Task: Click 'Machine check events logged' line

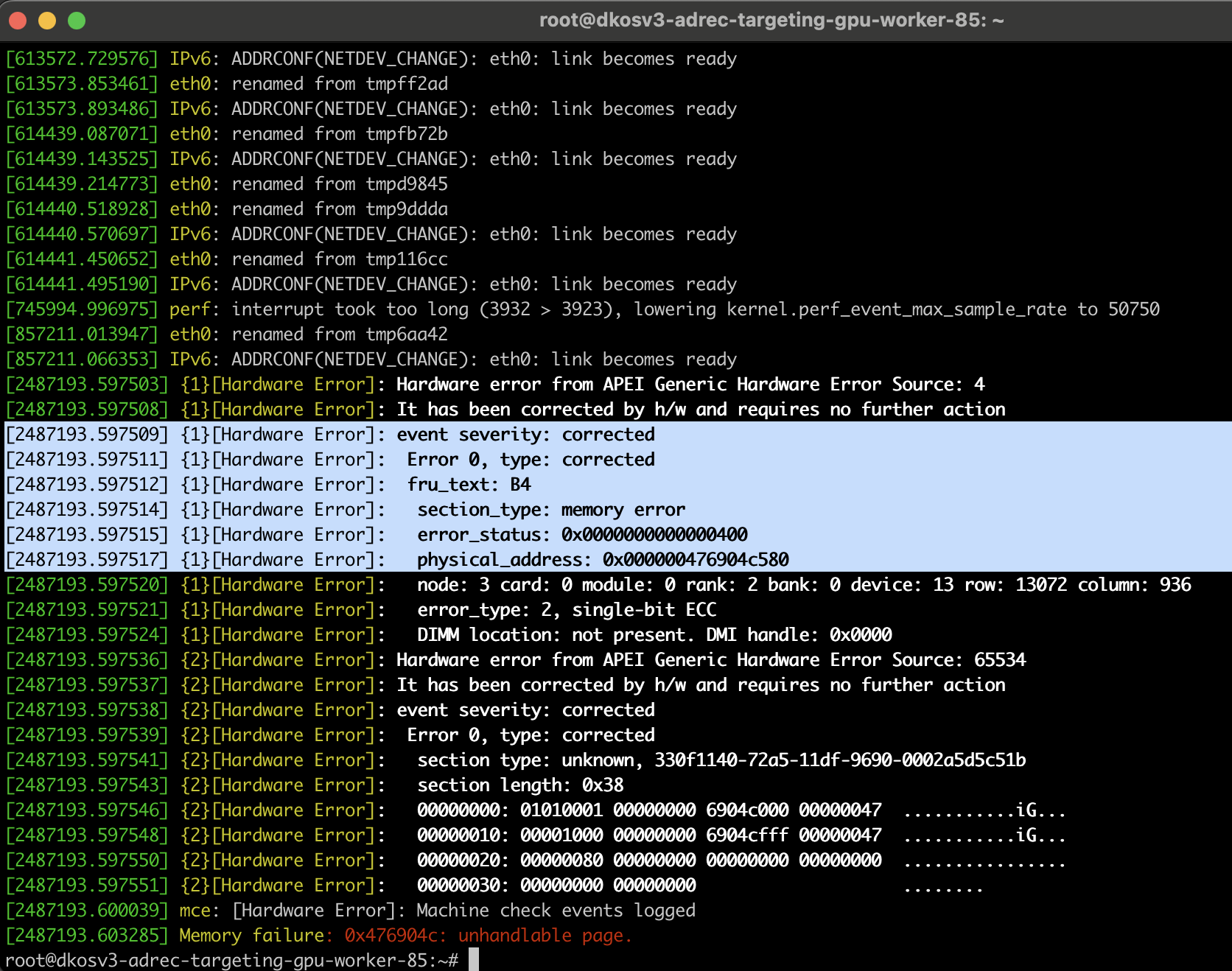Action: point(351,911)
